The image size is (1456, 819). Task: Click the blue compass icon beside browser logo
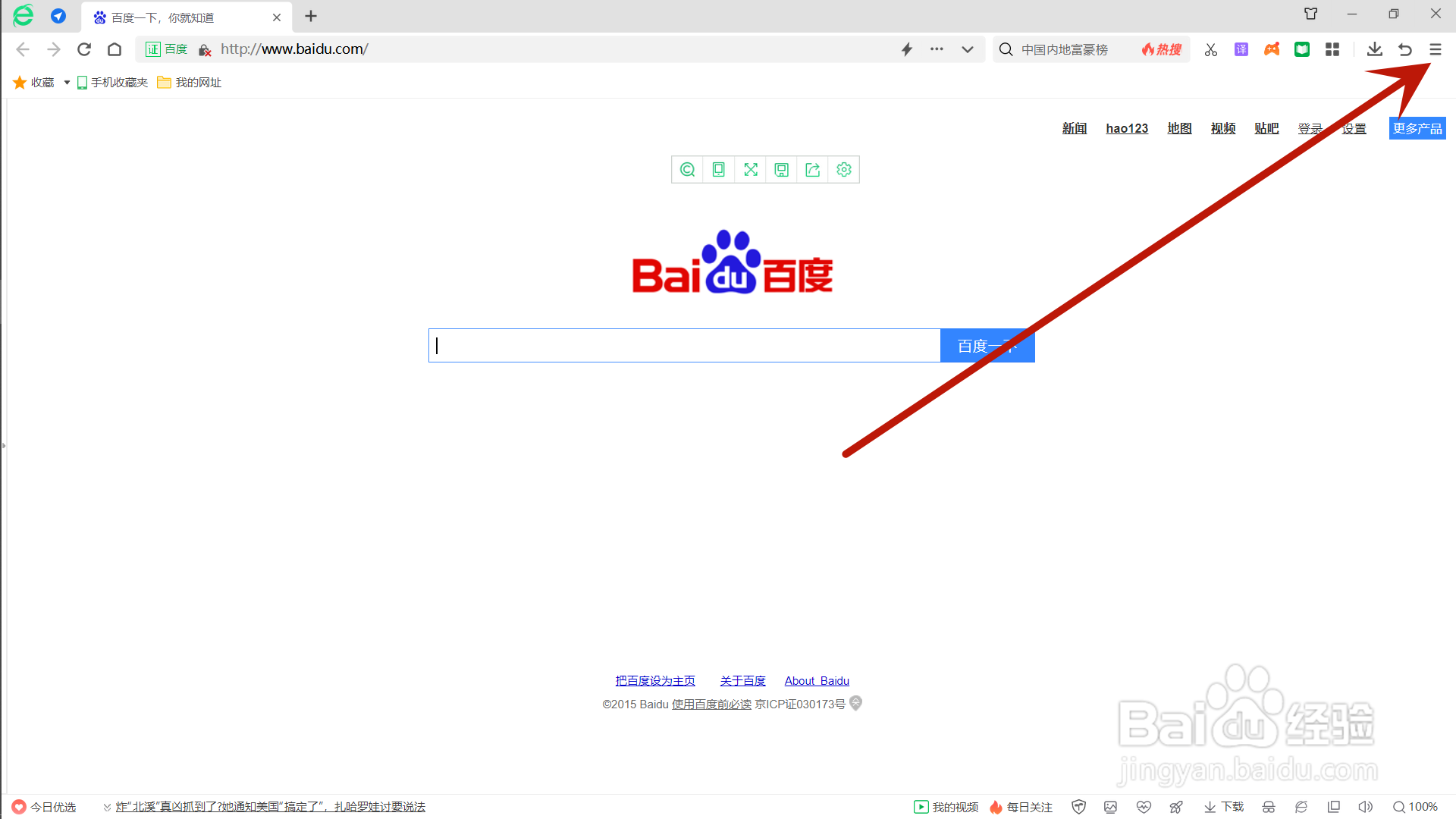(58, 16)
